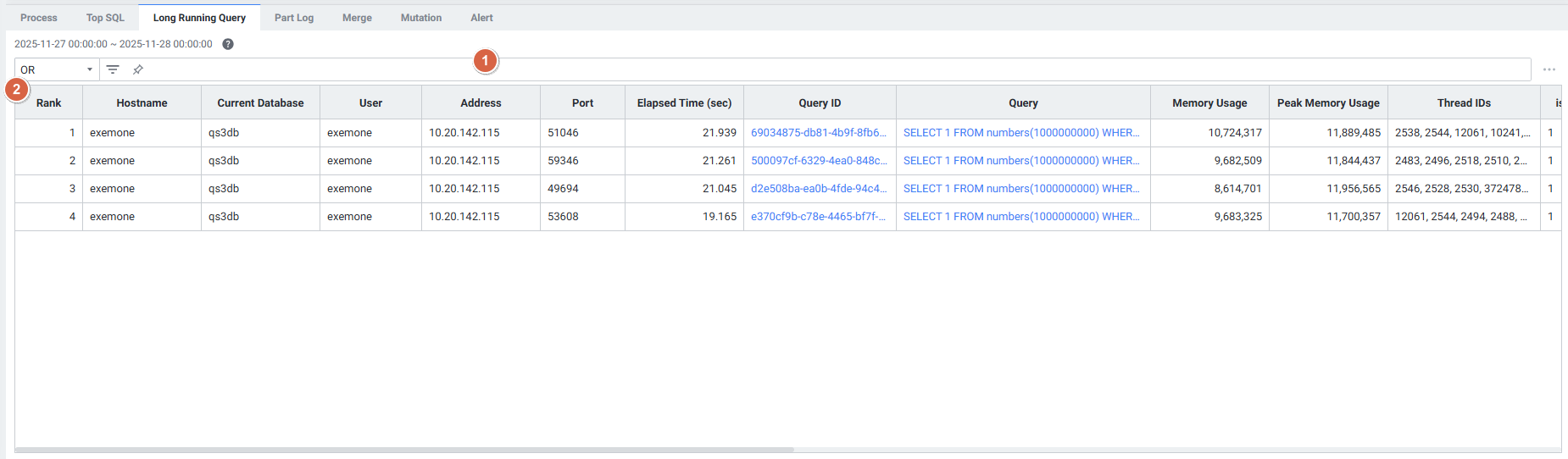Select the rank 3 row port 49694 cell

(x=581, y=189)
